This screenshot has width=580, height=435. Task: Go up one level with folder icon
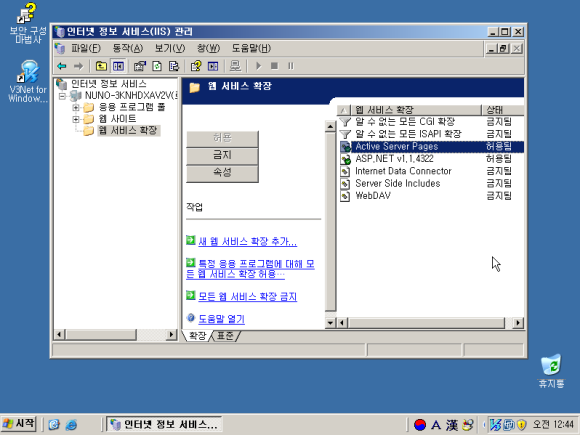pos(101,66)
